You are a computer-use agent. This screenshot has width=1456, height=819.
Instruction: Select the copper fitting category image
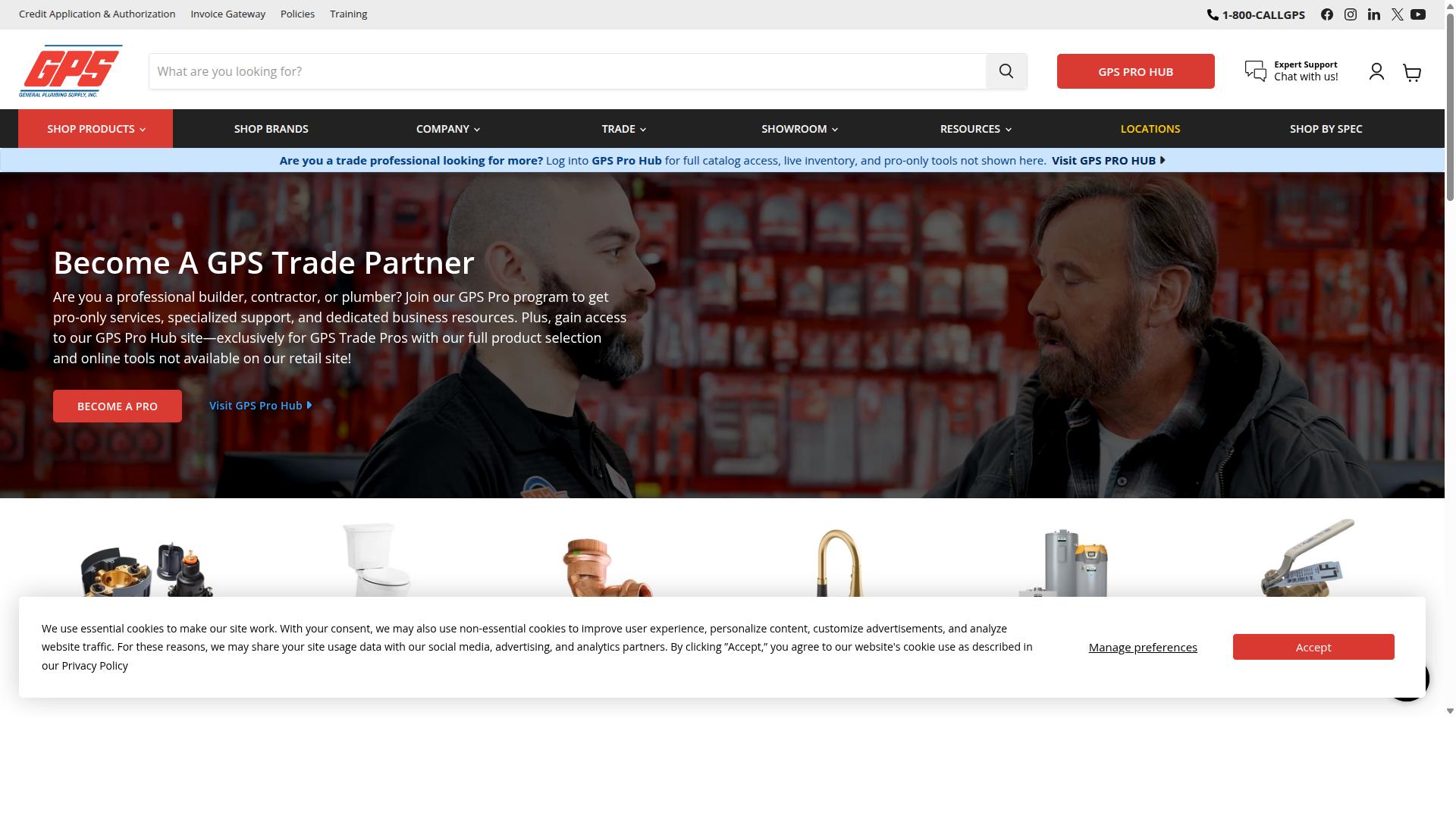pos(607,568)
